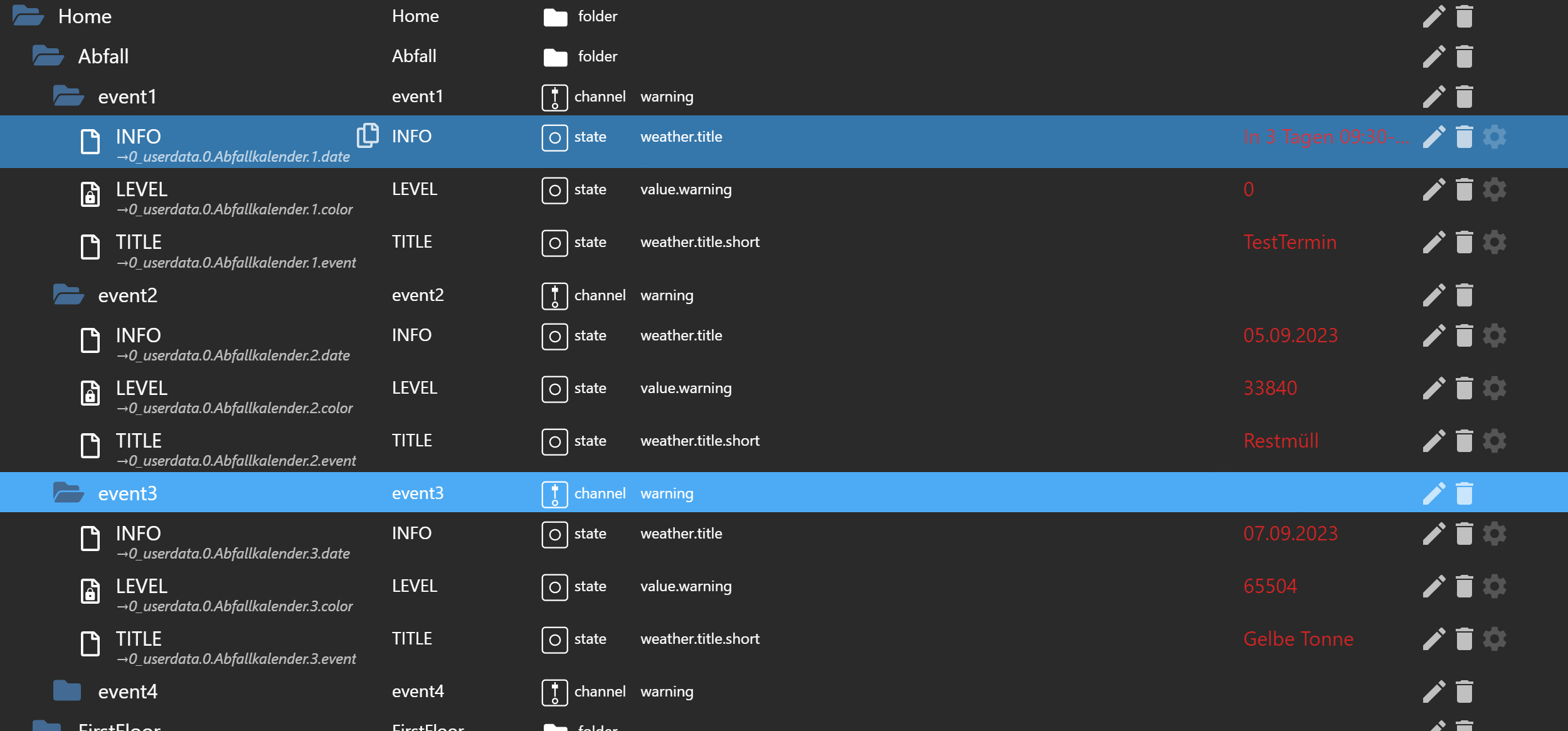
Task: Collapse the Abfall folder
Action: (x=48, y=56)
